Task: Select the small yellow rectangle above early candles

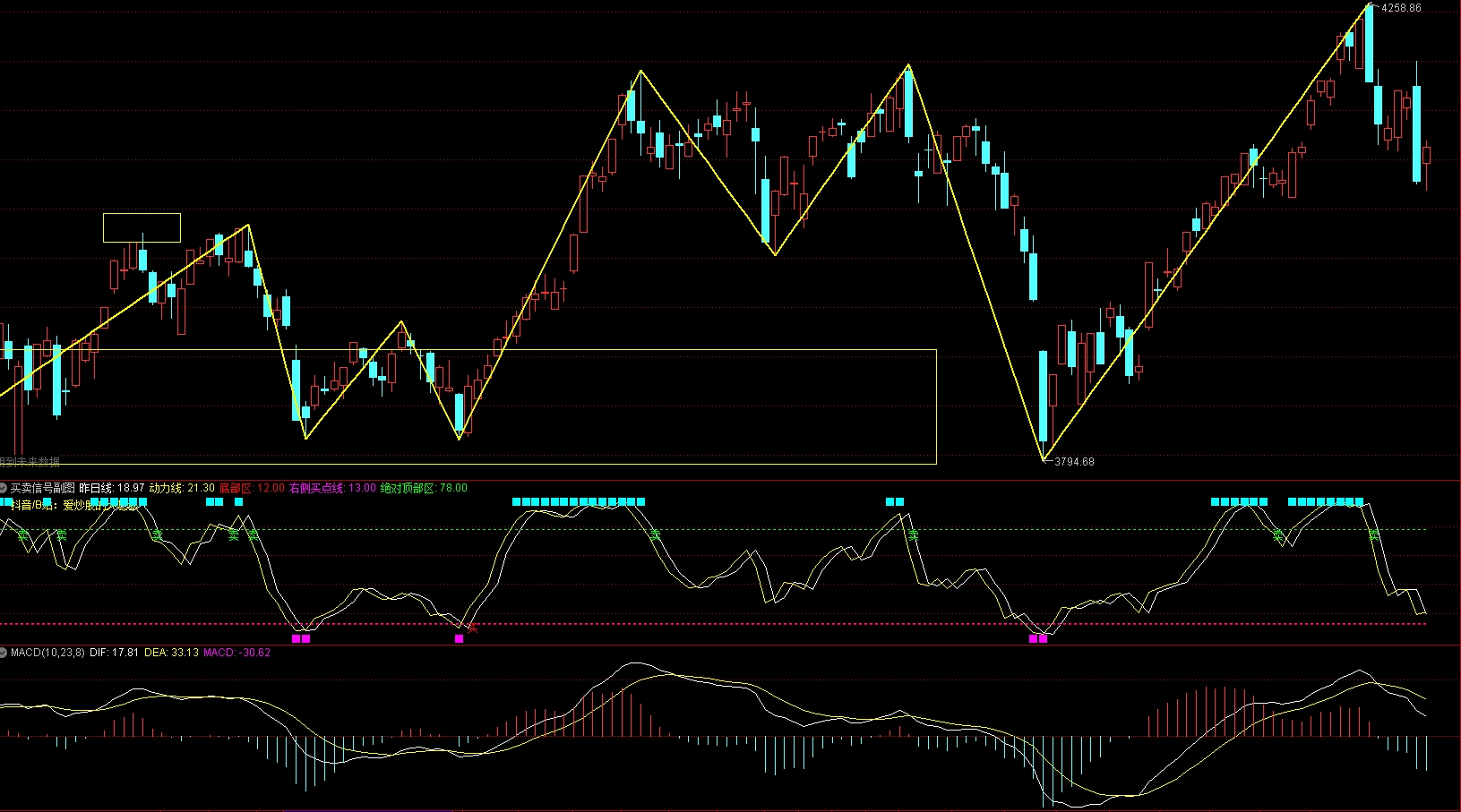Action: tap(142, 227)
